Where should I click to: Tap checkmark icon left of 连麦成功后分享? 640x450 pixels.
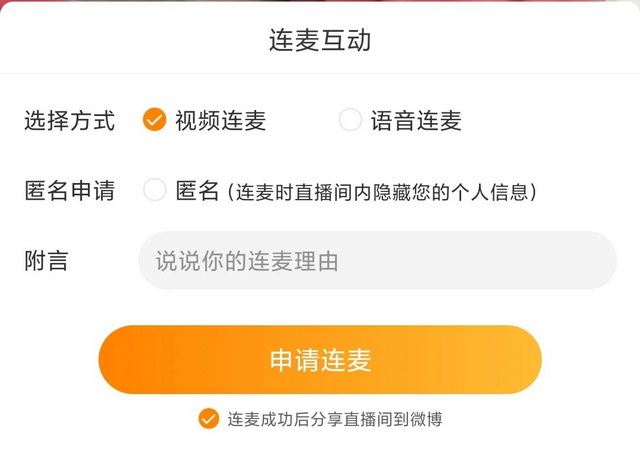(x=209, y=419)
